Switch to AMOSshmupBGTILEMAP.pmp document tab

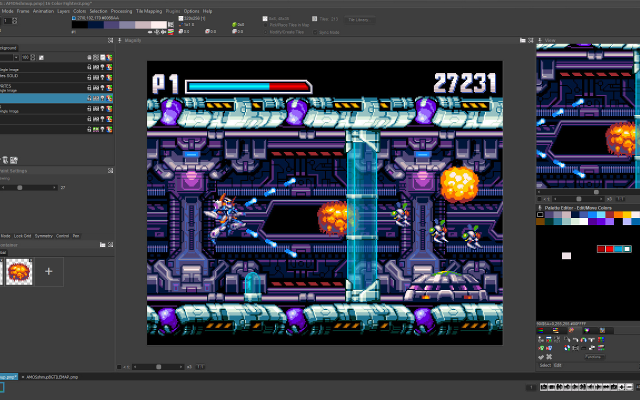52,377
